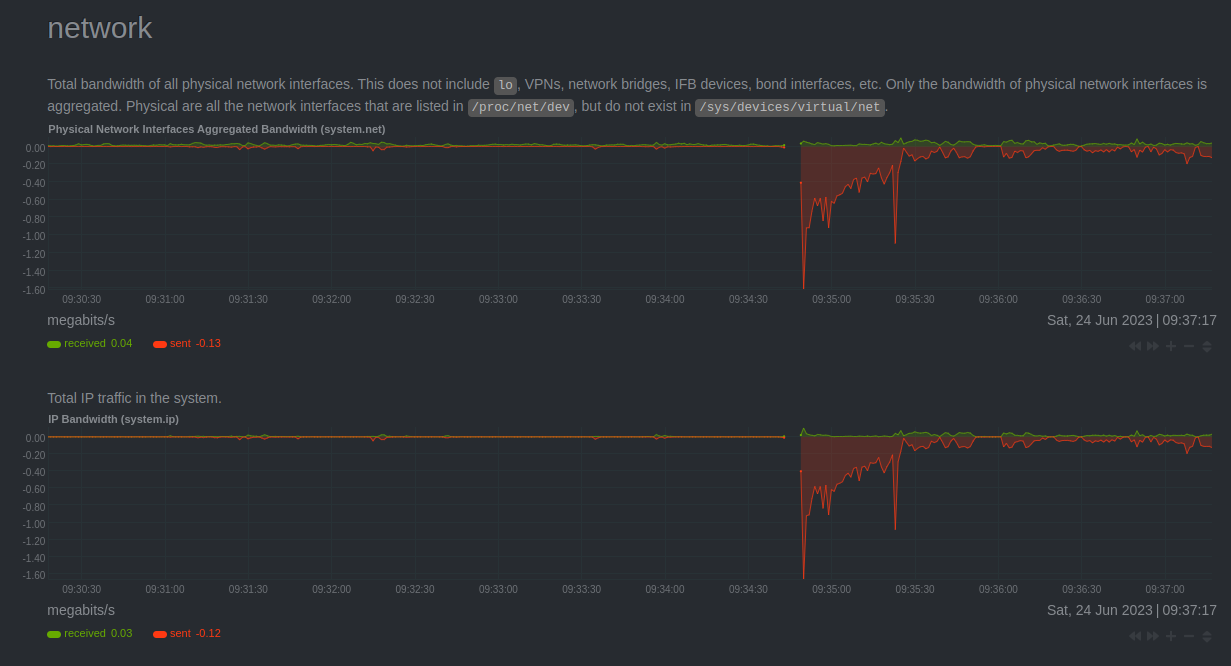Image resolution: width=1231 pixels, height=666 pixels.
Task: Click the IP Bandwidth chart resize handle
Action: click(1207, 636)
